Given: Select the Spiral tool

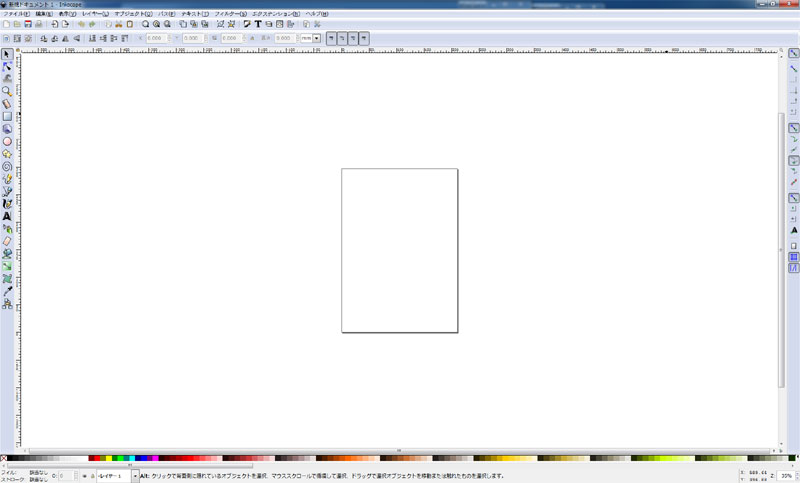Looking at the screenshot, I should [x=7, y=166].
